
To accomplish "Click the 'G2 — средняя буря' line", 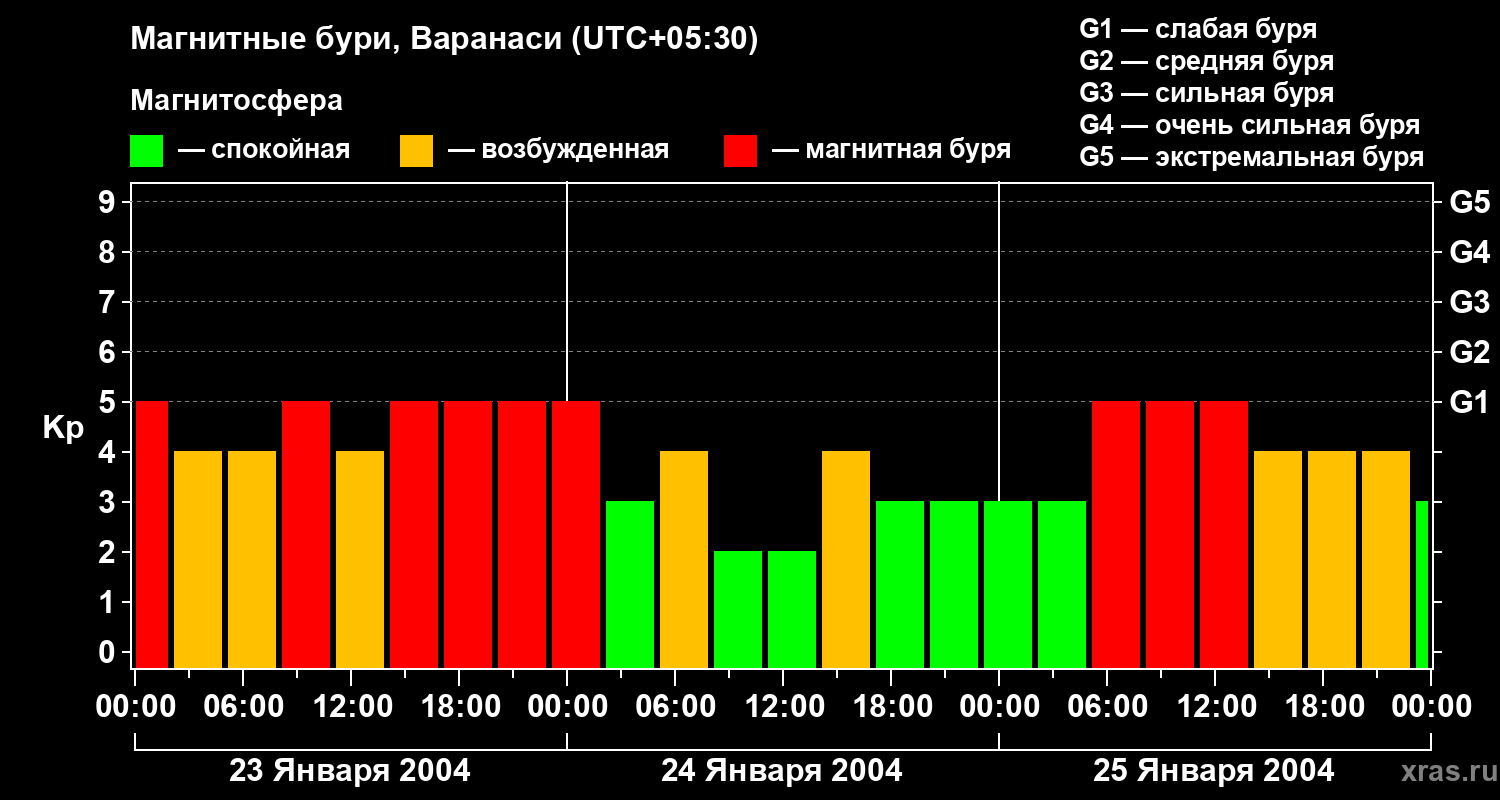I will coord(1206,61).
